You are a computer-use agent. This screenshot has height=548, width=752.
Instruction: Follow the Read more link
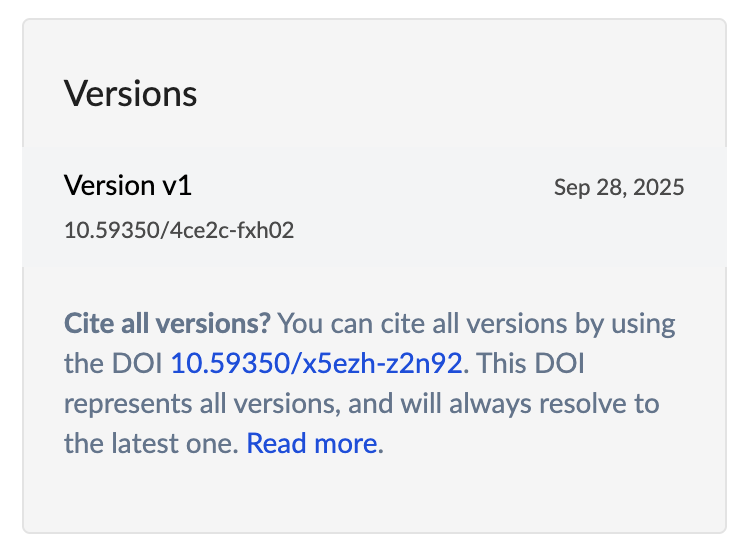point(312,443)
